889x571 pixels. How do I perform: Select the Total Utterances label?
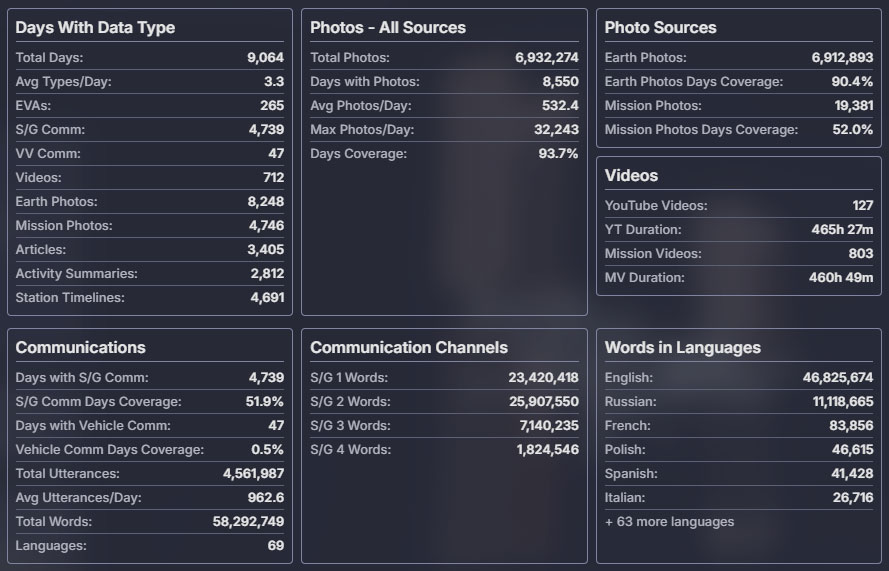coord(67,474)
